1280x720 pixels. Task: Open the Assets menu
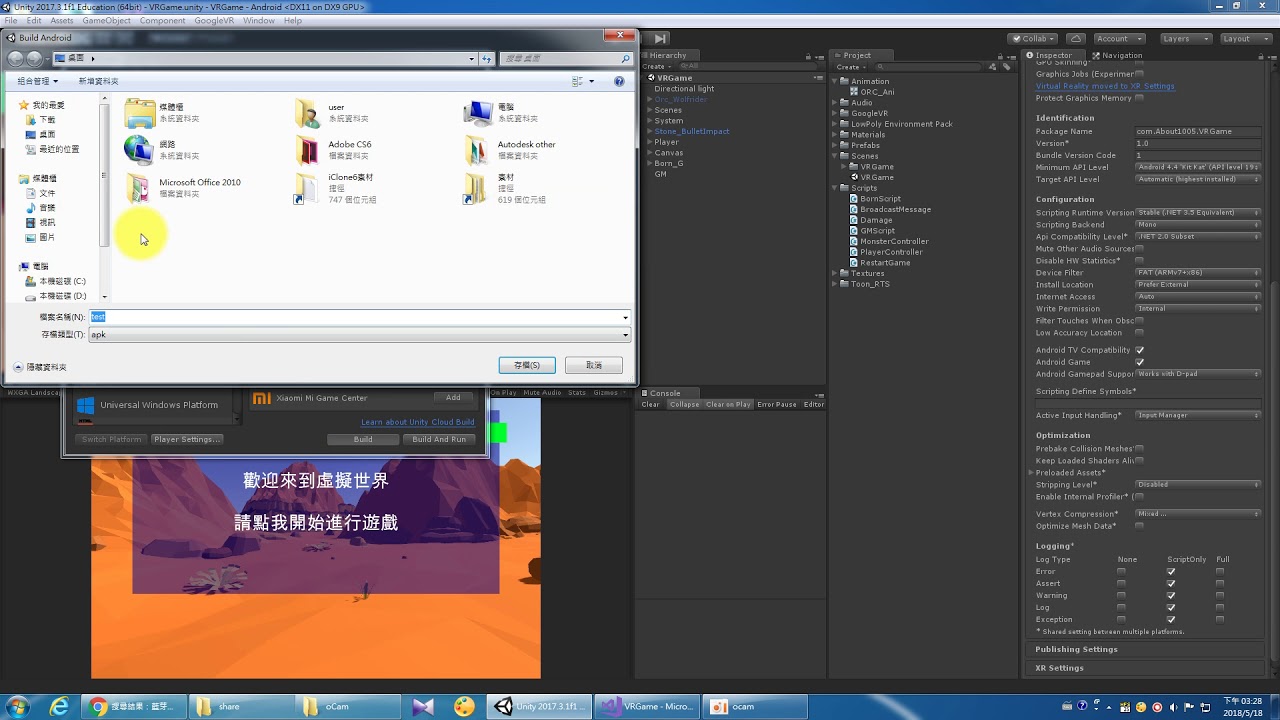(61, 20)
